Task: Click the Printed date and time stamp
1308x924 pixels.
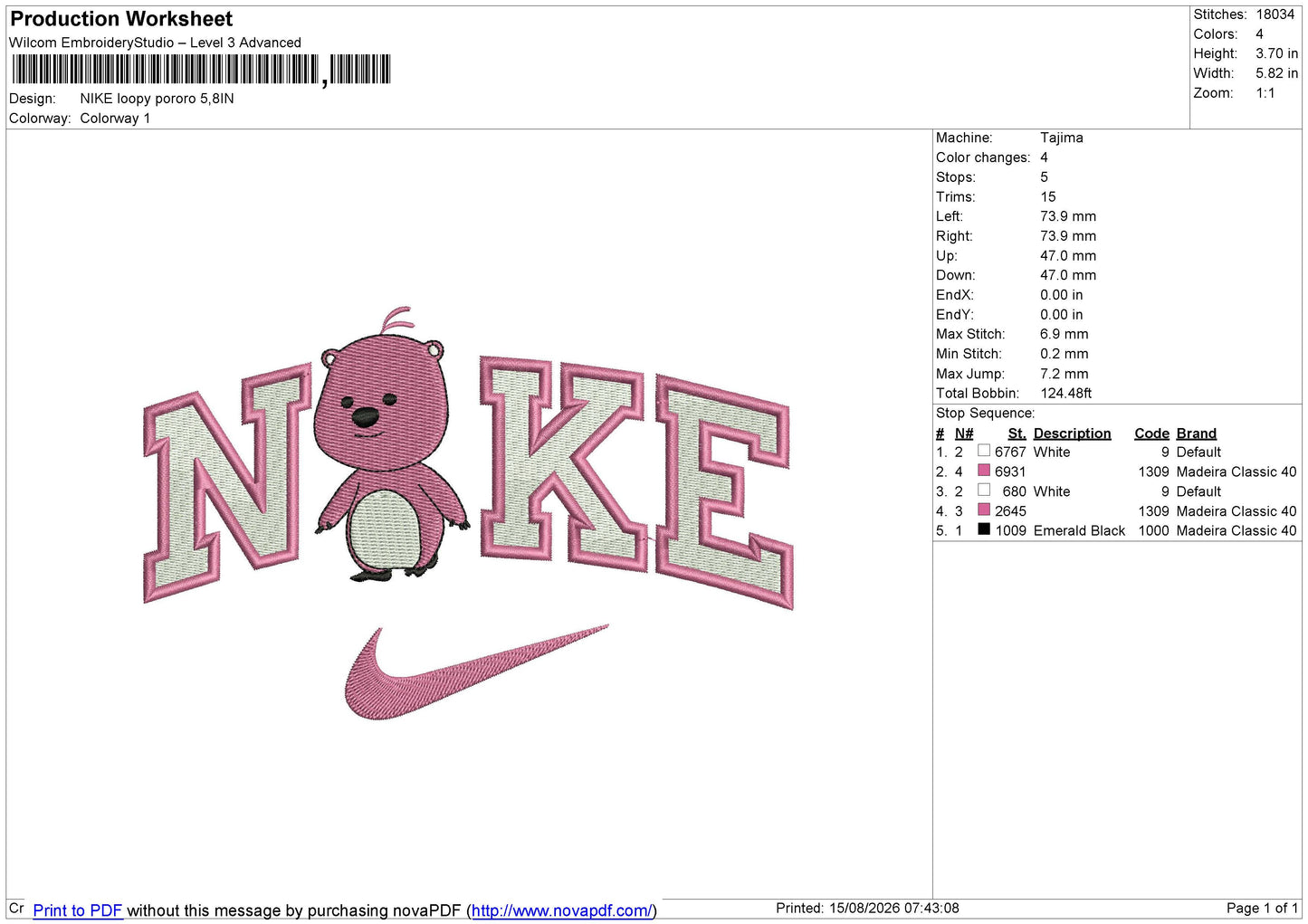Action: (867, 908)
